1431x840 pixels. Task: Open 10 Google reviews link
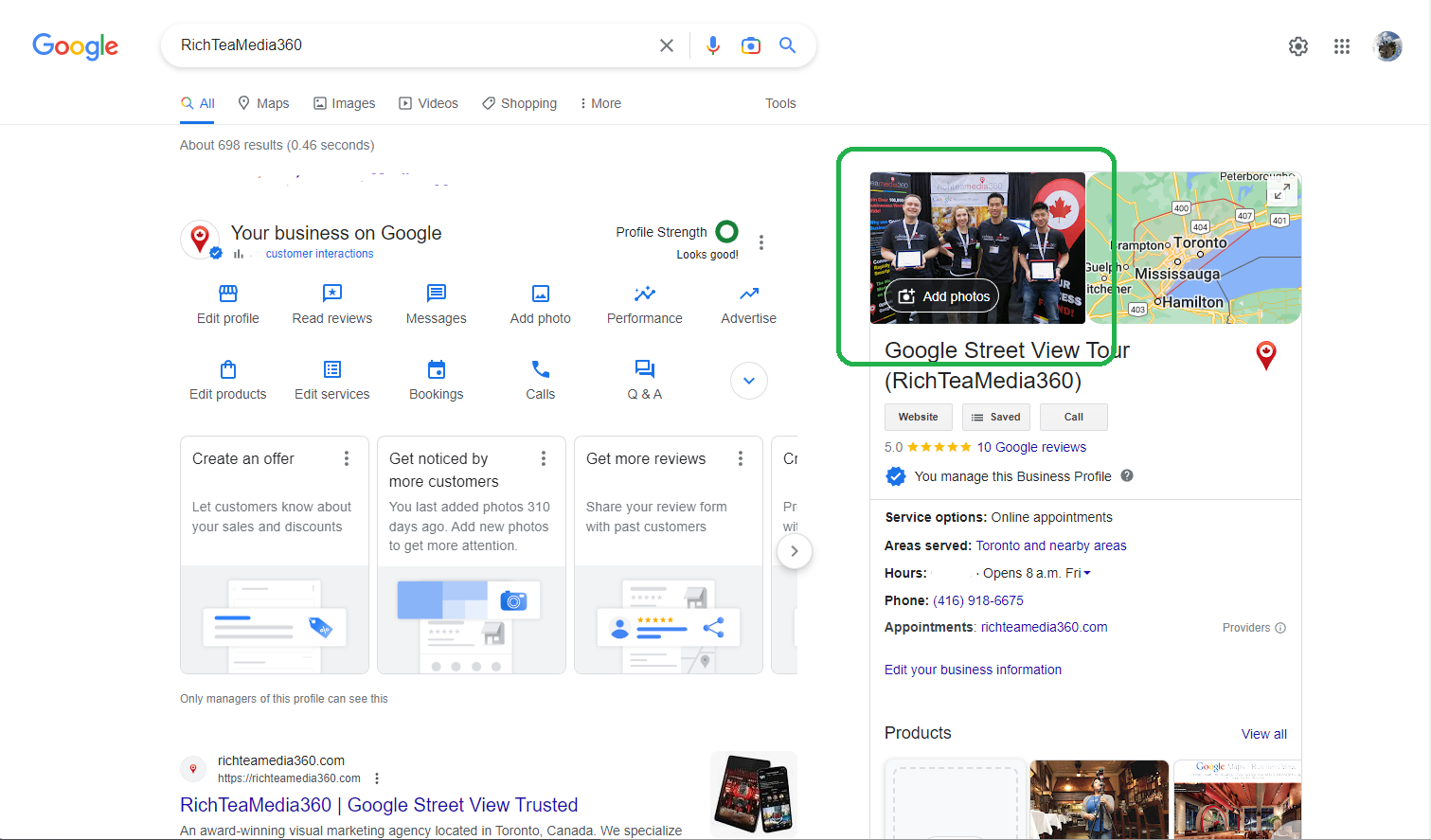click(1031, 447)
